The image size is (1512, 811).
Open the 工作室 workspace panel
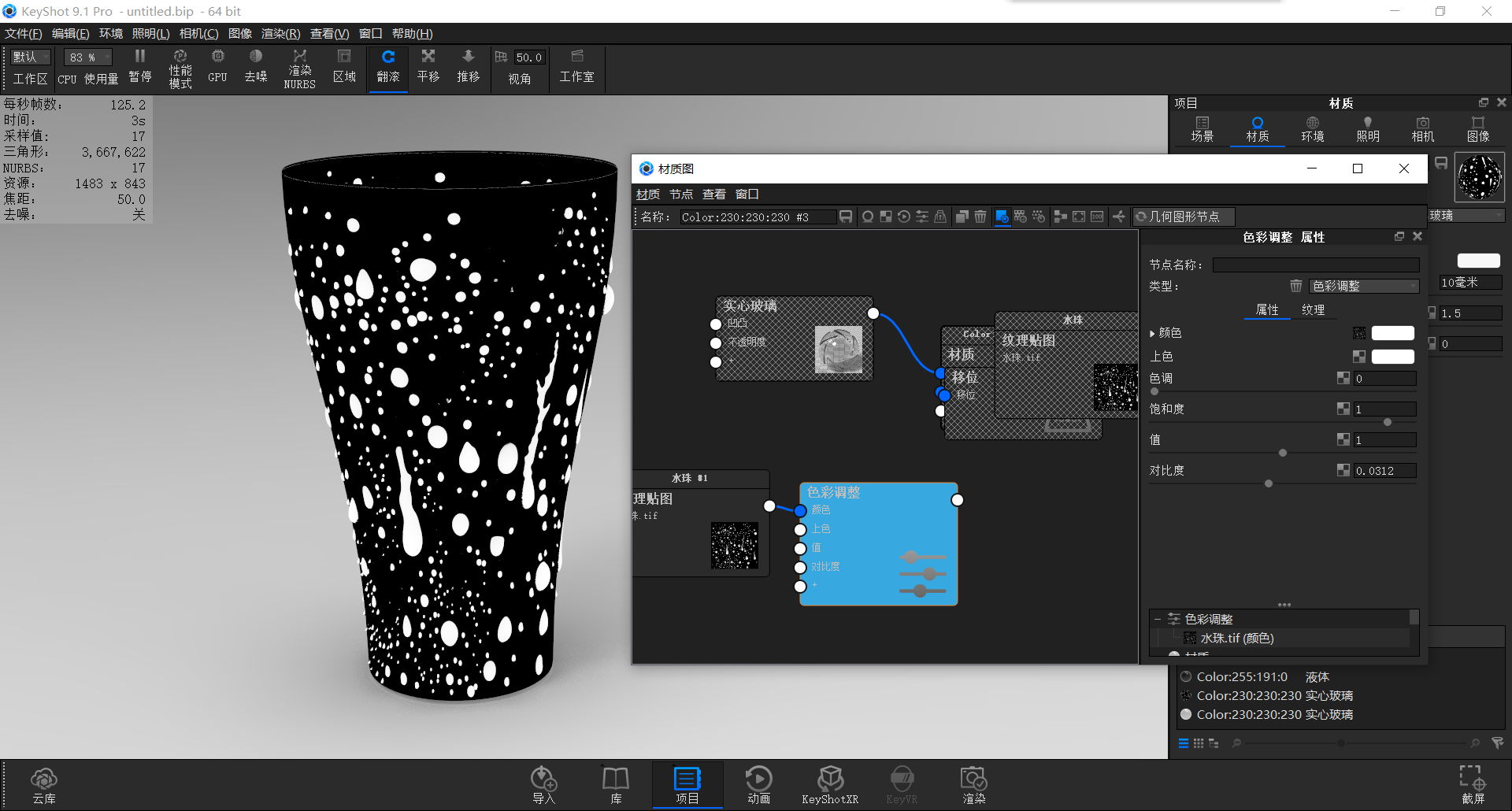point(577,67)
